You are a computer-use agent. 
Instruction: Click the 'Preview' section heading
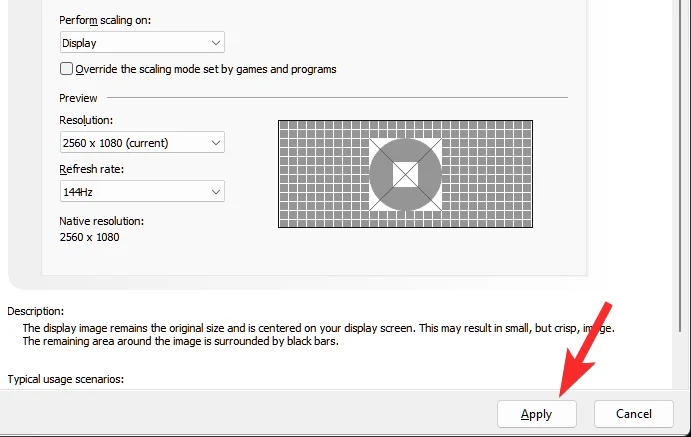pos(78,98)
